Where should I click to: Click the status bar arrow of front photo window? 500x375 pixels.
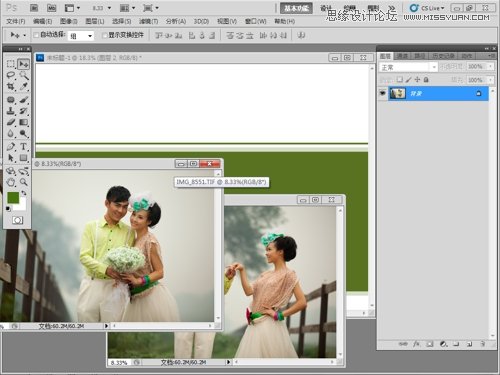click(106, 326)
